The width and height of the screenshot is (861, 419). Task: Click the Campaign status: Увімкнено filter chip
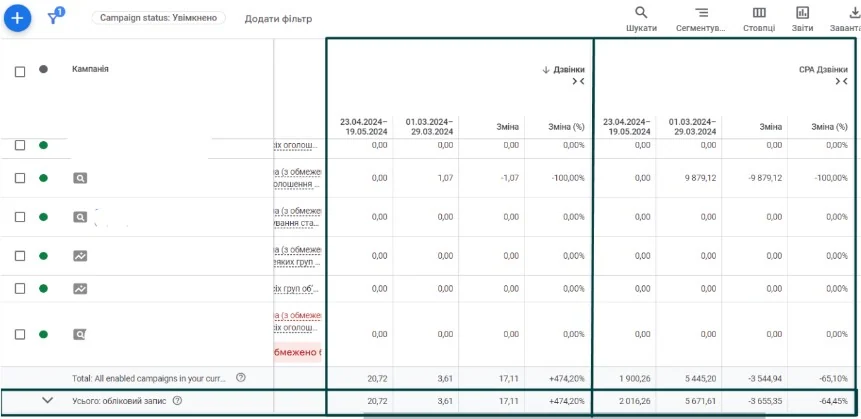(x=159, y=18)
